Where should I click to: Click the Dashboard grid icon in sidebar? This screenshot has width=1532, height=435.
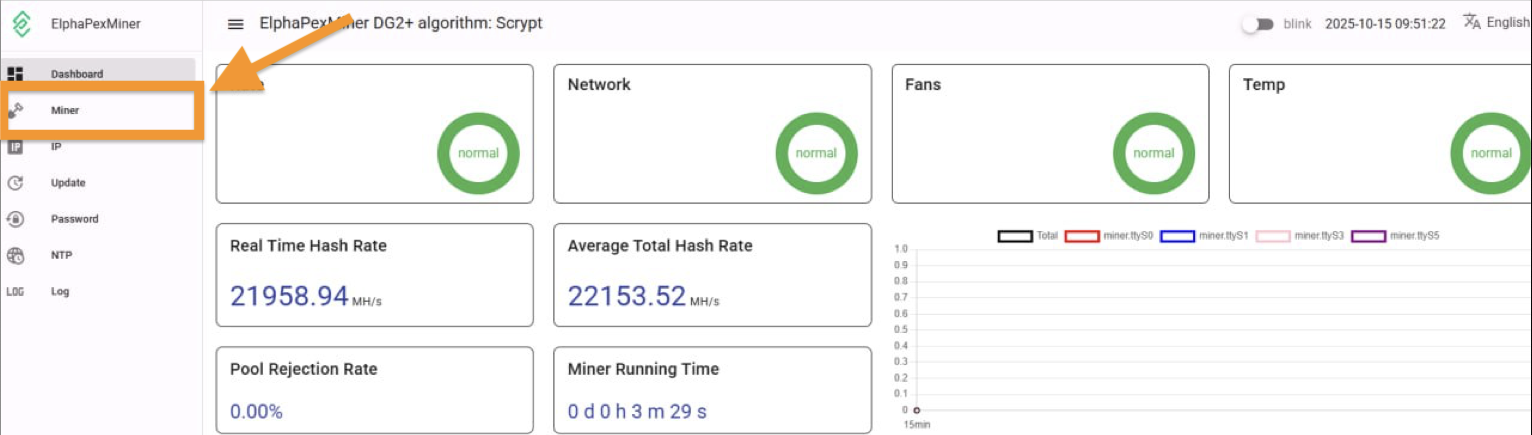click(15, 74)
